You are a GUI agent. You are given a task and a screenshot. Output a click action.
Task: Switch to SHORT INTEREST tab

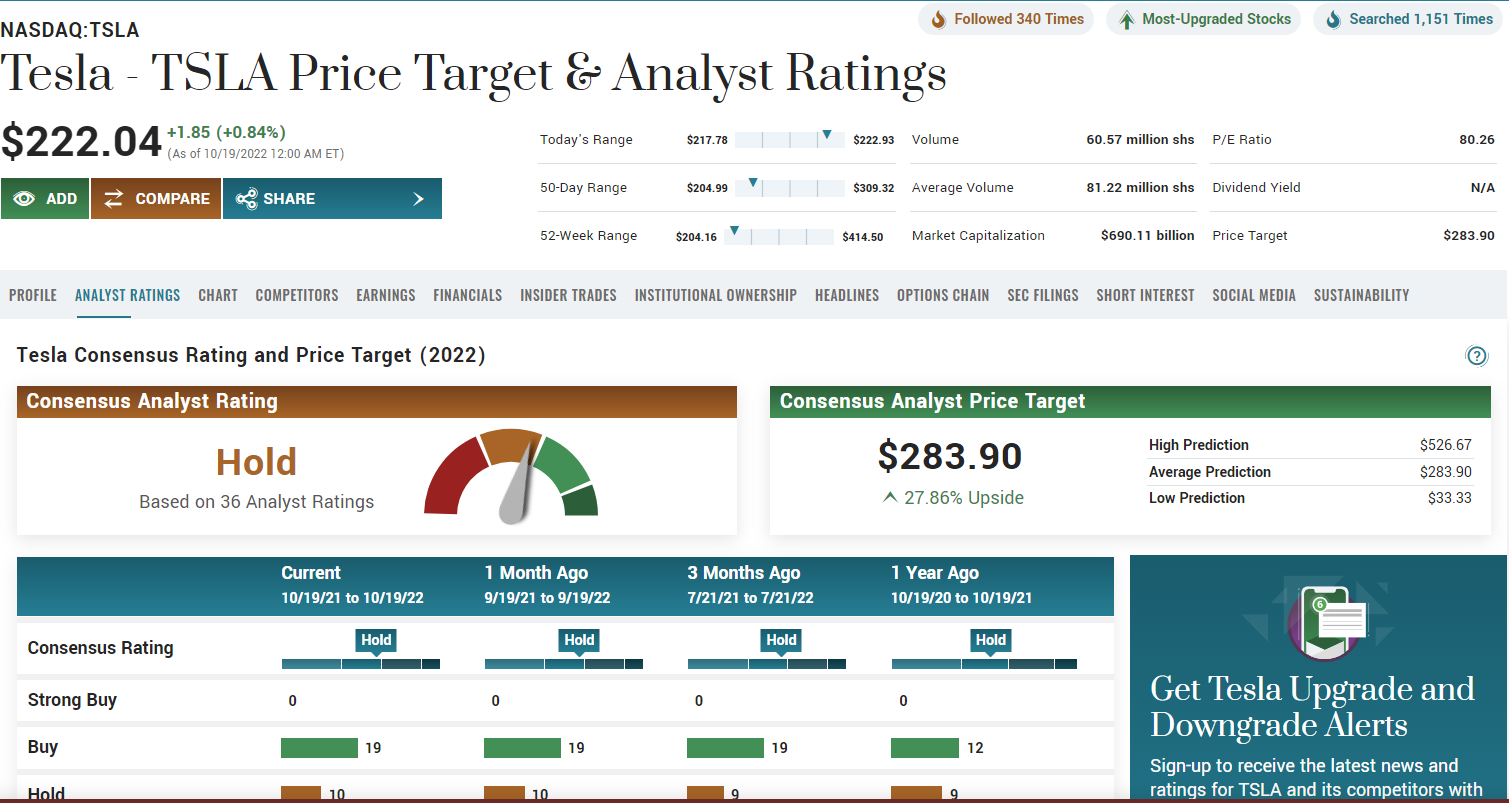click(1145, 295)
